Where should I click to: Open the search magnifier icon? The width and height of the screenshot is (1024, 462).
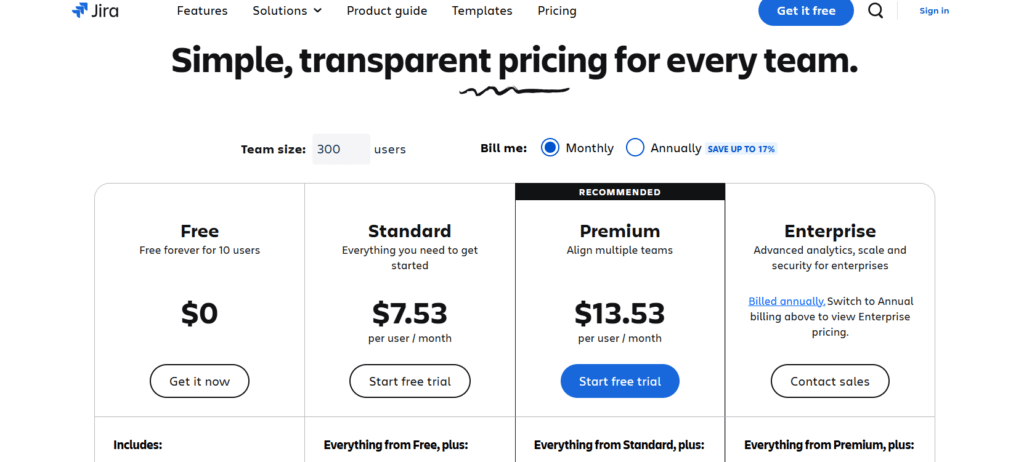(x=875, y=10)
